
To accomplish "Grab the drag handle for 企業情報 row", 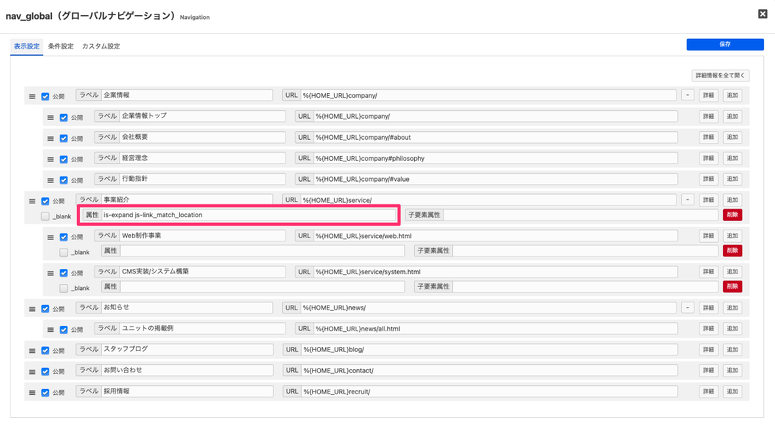I will point(32,97).
